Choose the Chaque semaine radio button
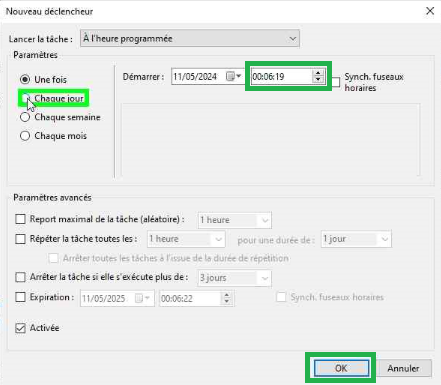441x385 pixels. pyautogui.click(x=25, y=117)
